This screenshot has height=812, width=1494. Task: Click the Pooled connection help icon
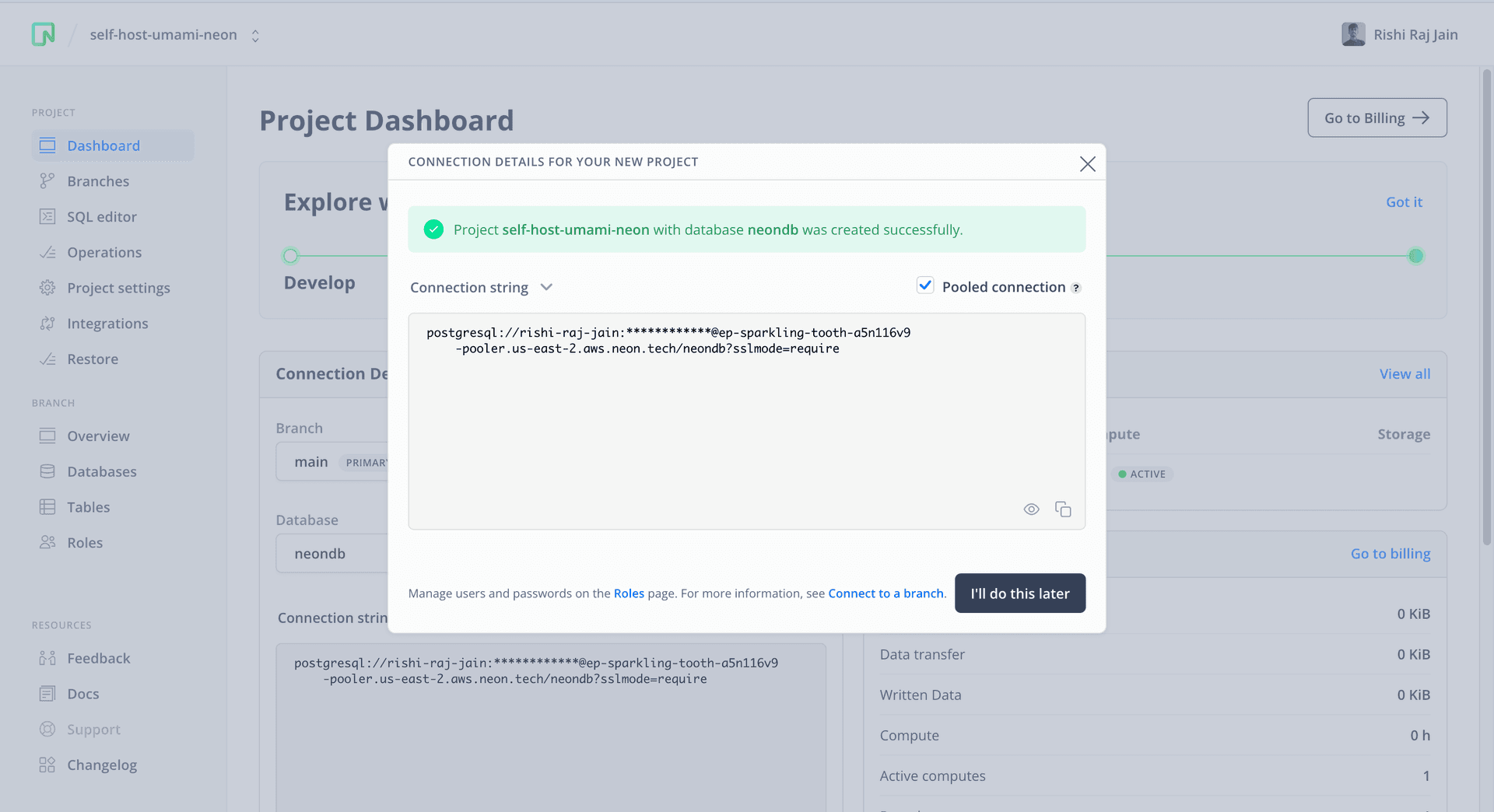[1076, 288]
